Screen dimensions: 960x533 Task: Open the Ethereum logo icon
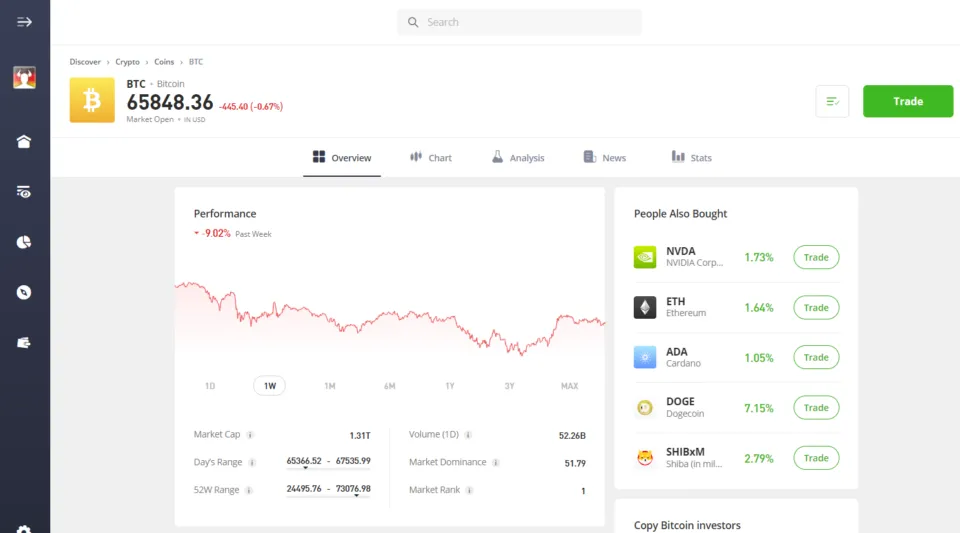click(645, 307)
